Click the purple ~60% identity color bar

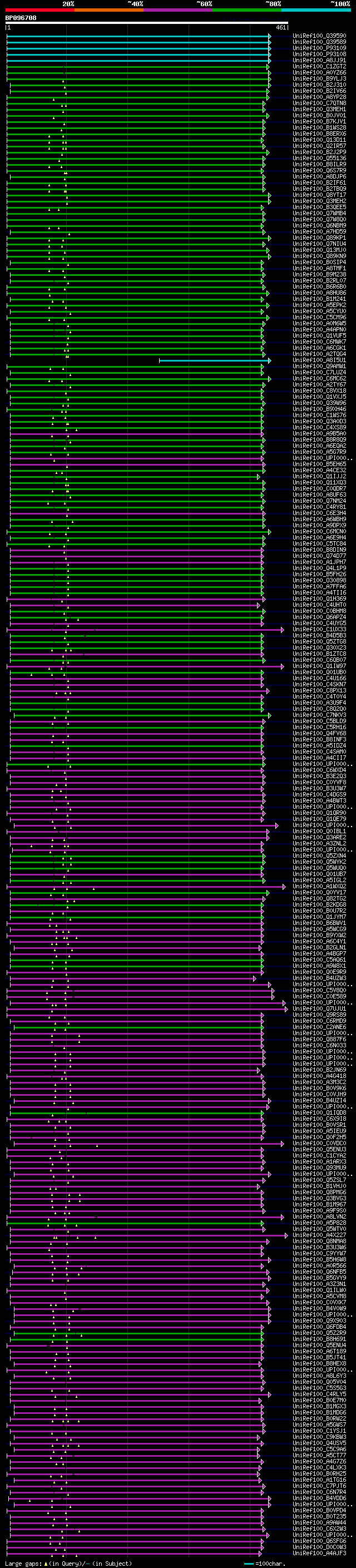click(x=177, y=10)
